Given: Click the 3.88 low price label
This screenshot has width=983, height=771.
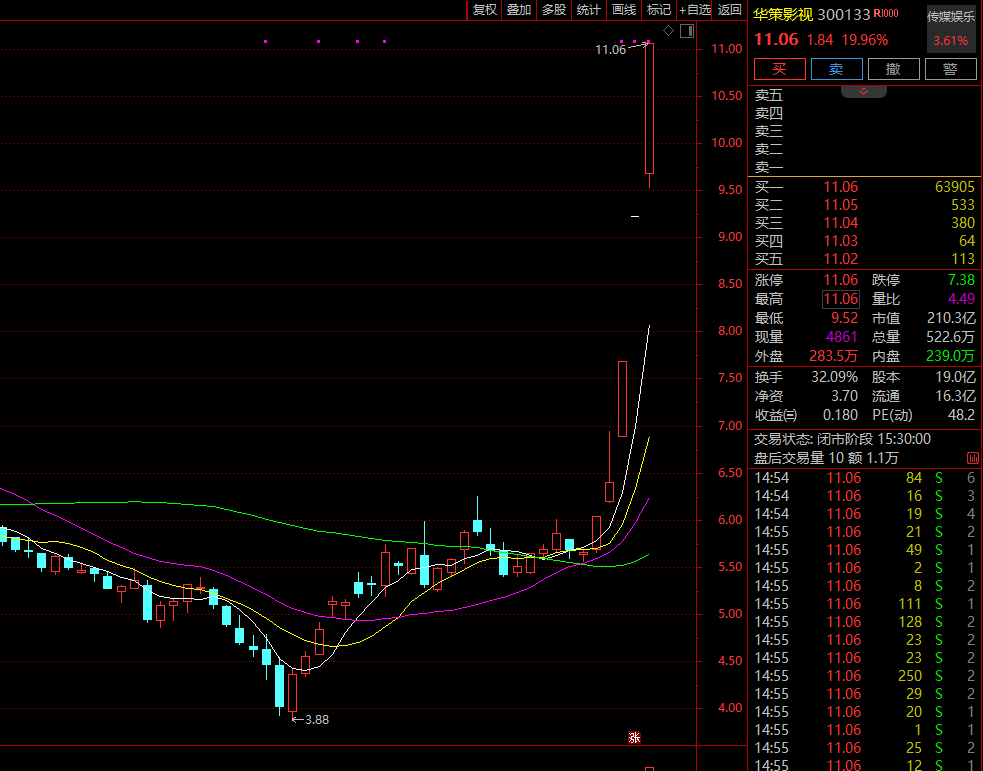Looking at the screenshot, I should 317,720.
